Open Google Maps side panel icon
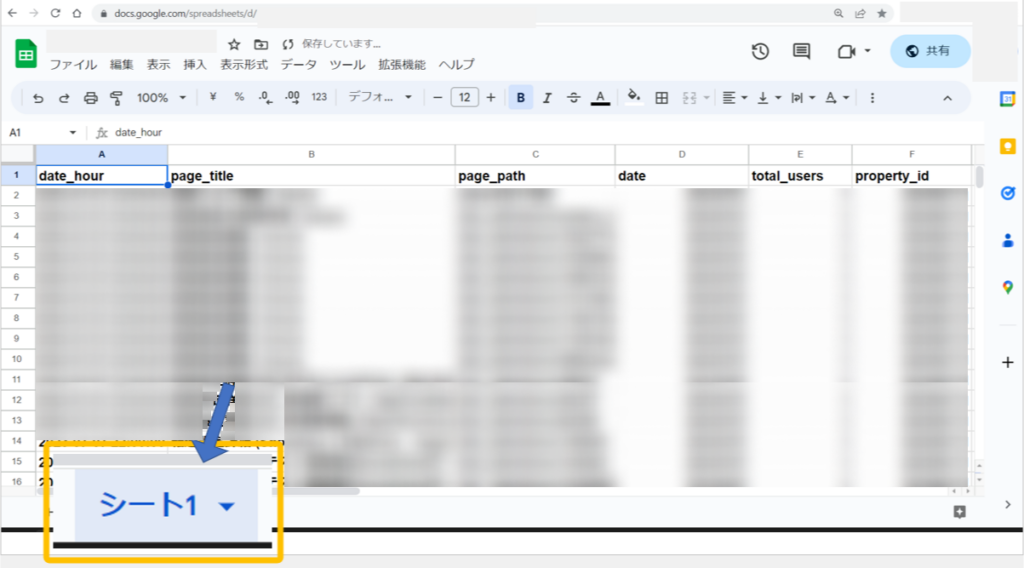Screen dimensions: 1024x568 (x=1007, y=288)
